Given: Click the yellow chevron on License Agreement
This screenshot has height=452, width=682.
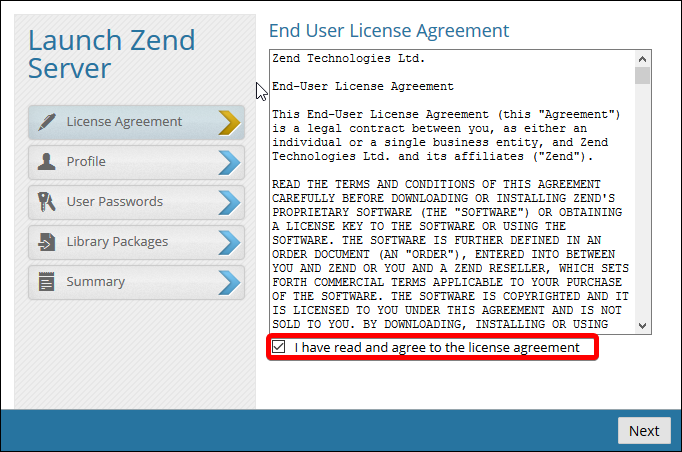Looking at the screenshot, I should [x=229, y=122].
